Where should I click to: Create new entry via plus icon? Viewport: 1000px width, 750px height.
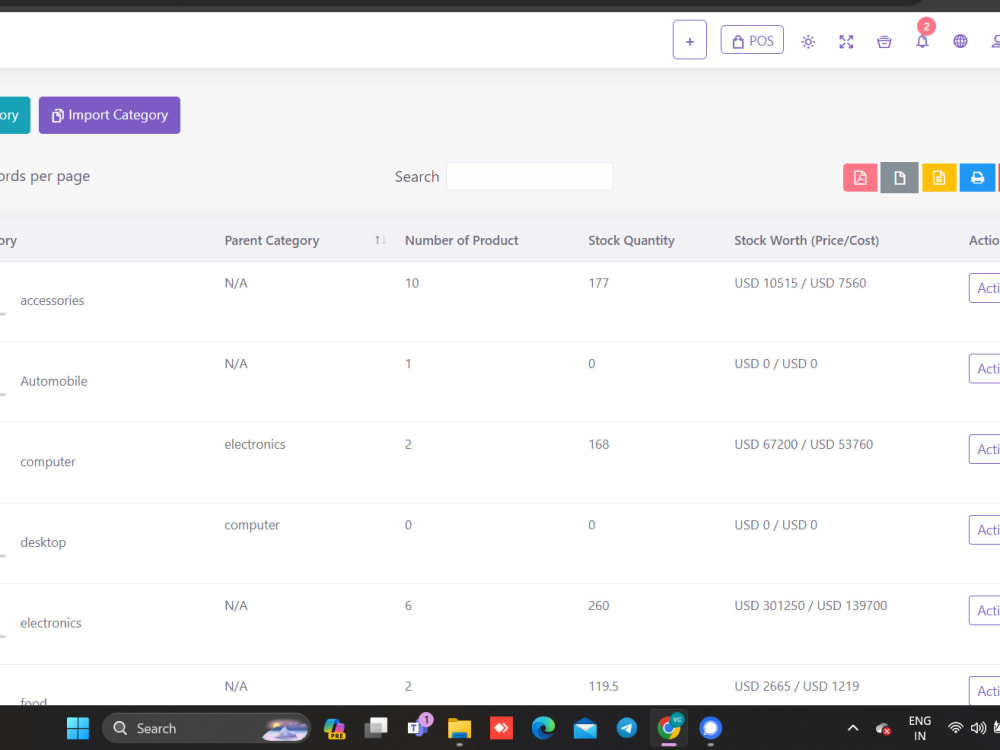coord(689,40)
